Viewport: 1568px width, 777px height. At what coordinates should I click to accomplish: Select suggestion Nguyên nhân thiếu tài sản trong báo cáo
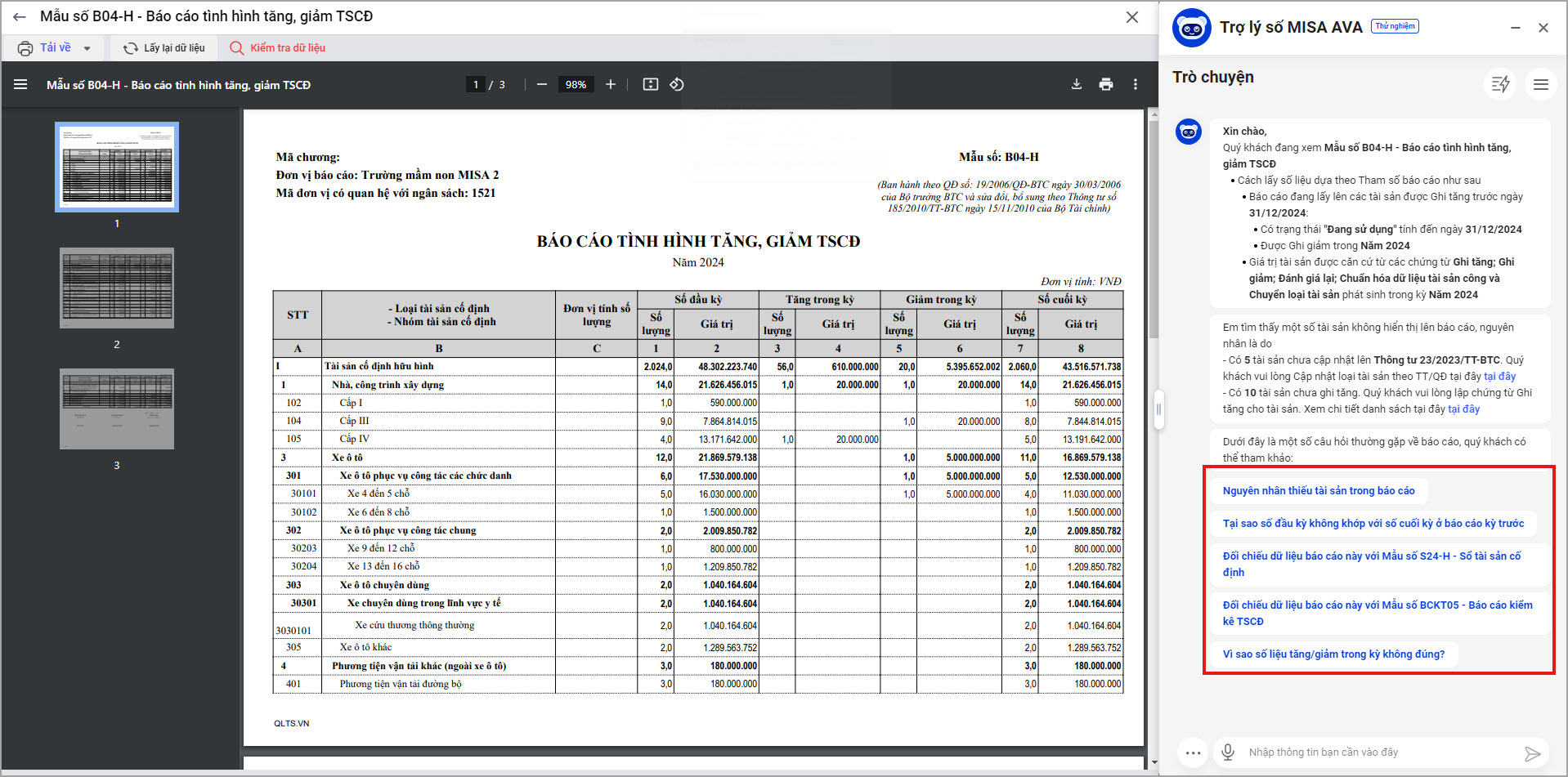click(x=1319, y=491)
